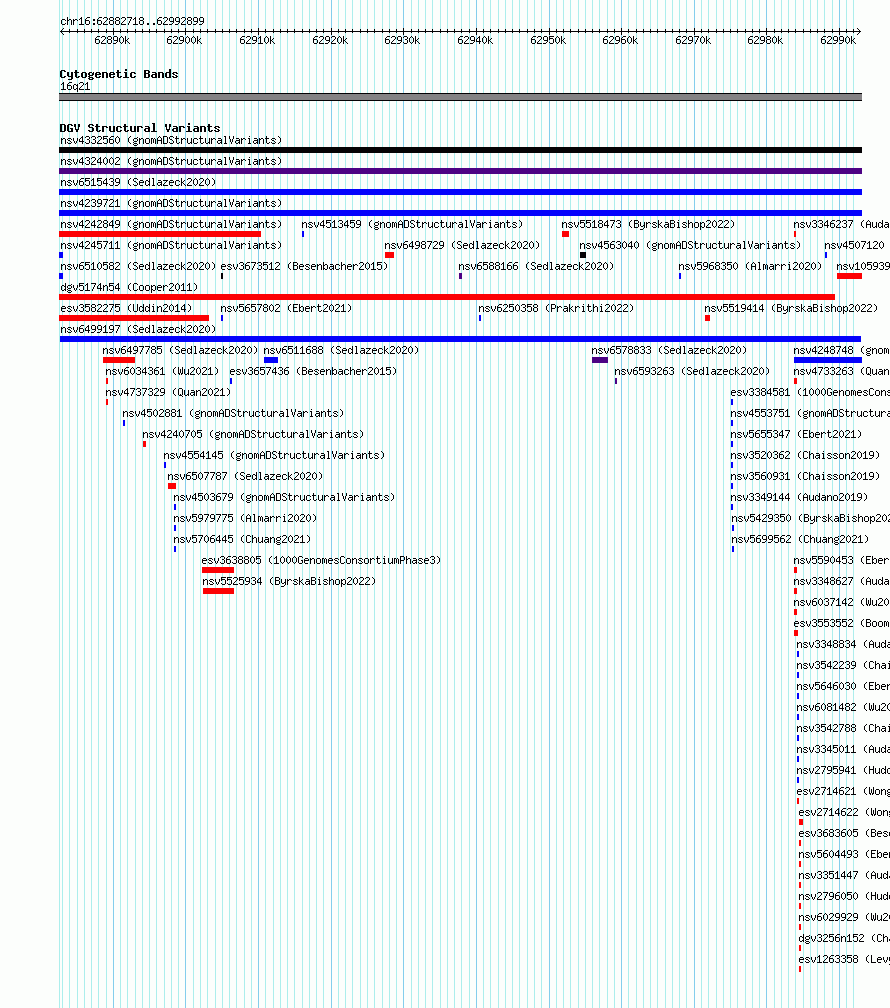Click the dgv5174n54 Cooper2011 label
890x1008 pixels.
coord(129,287)
